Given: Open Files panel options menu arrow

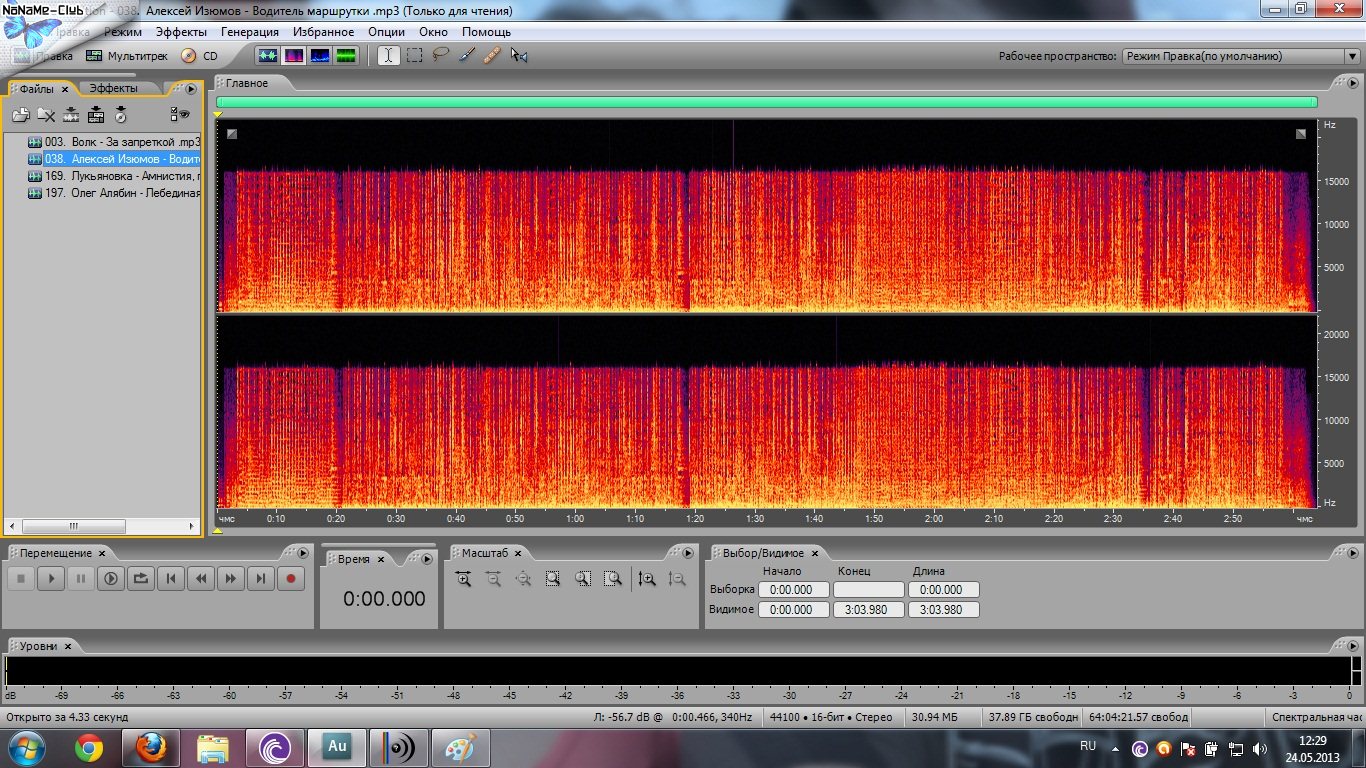Looking at the screenshot, I should 191,89.
